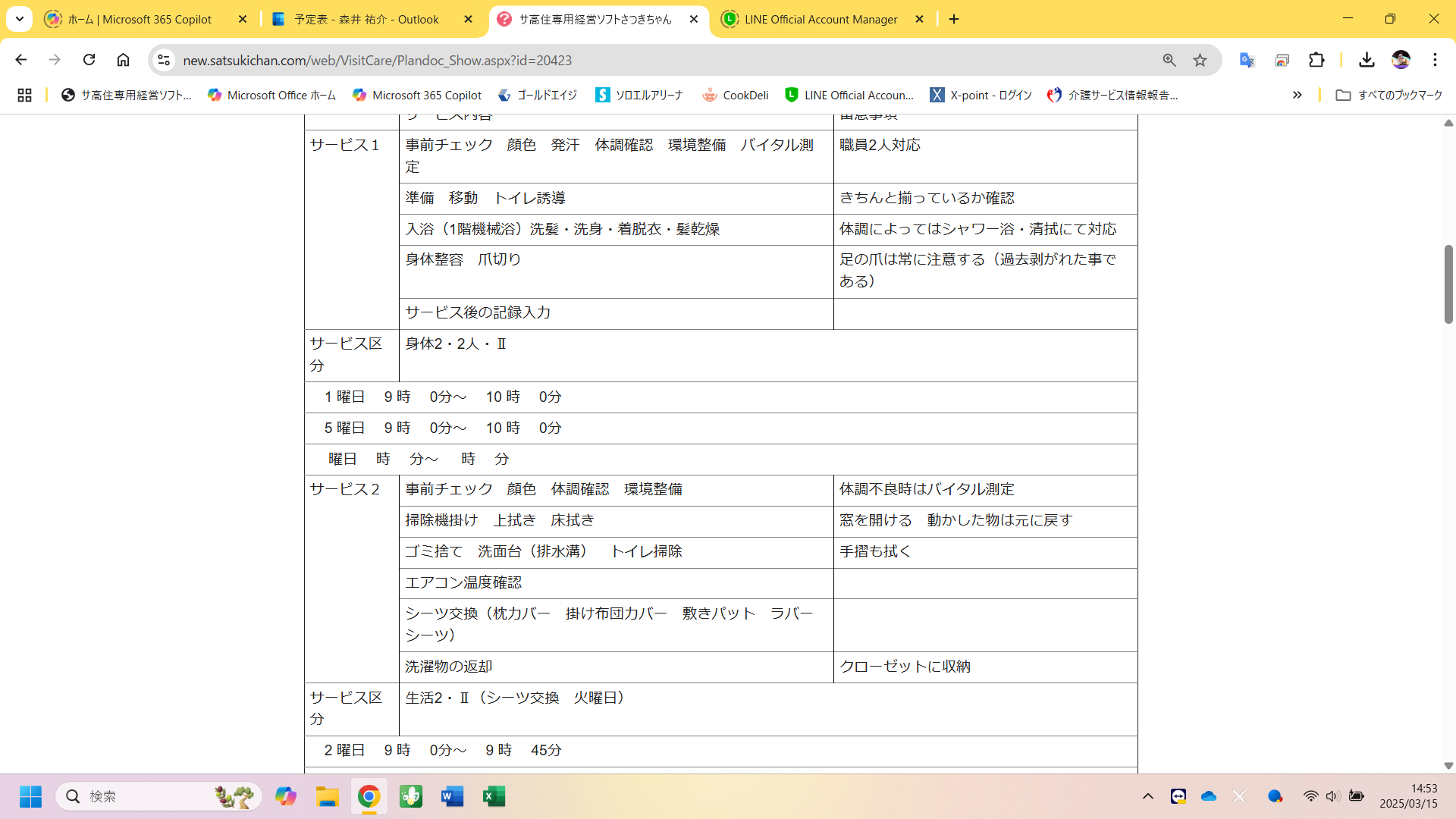Viewport: 1456px width, 819px height.
Task: Open the CookDeli bookmark
Action: (735, 95)
